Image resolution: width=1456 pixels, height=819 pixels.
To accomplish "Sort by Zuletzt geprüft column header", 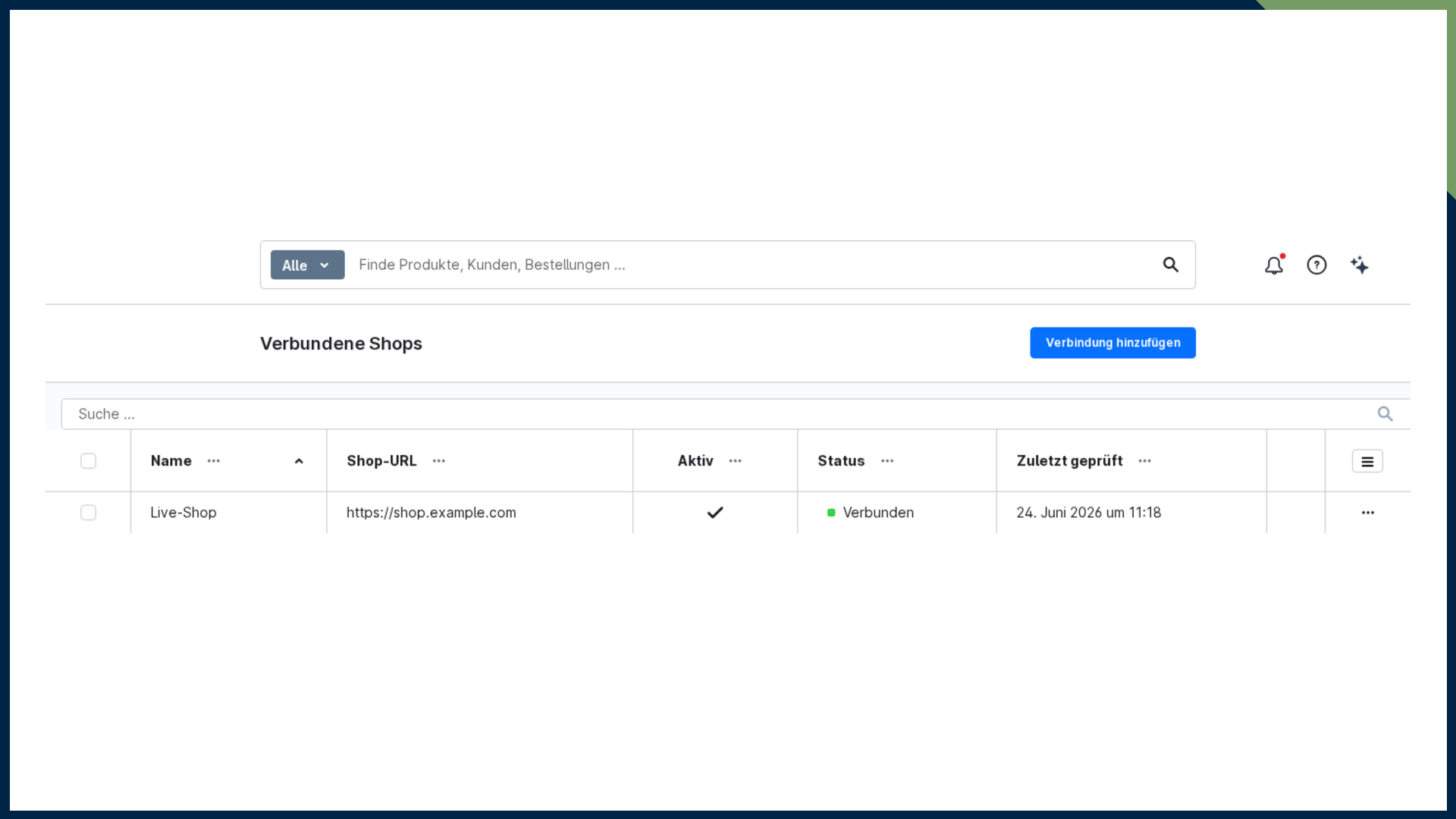I will [x=1069, y=461].
